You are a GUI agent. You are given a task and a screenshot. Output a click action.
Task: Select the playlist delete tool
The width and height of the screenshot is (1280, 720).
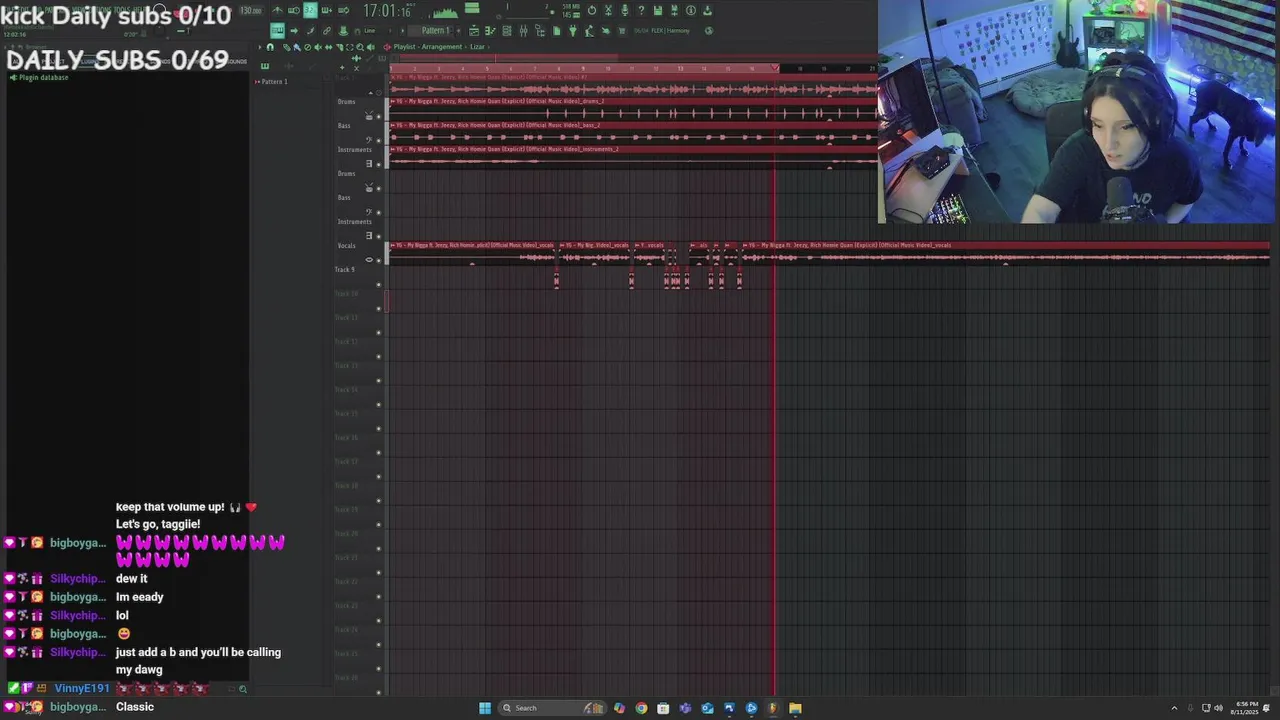point(307,47)
